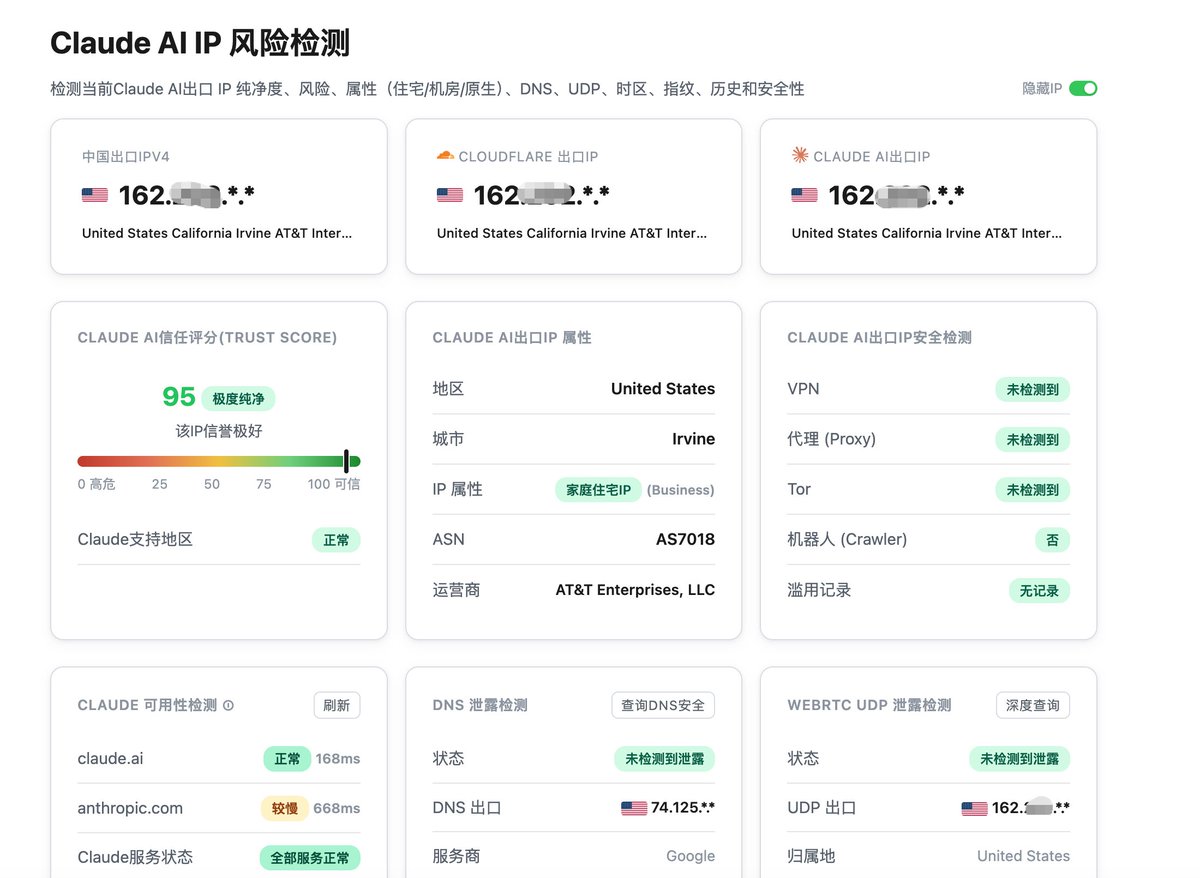This screenshot has width=1200, height=878.
Task: Toggle the 隐藏IP switch
Action: pos(1083,88)
